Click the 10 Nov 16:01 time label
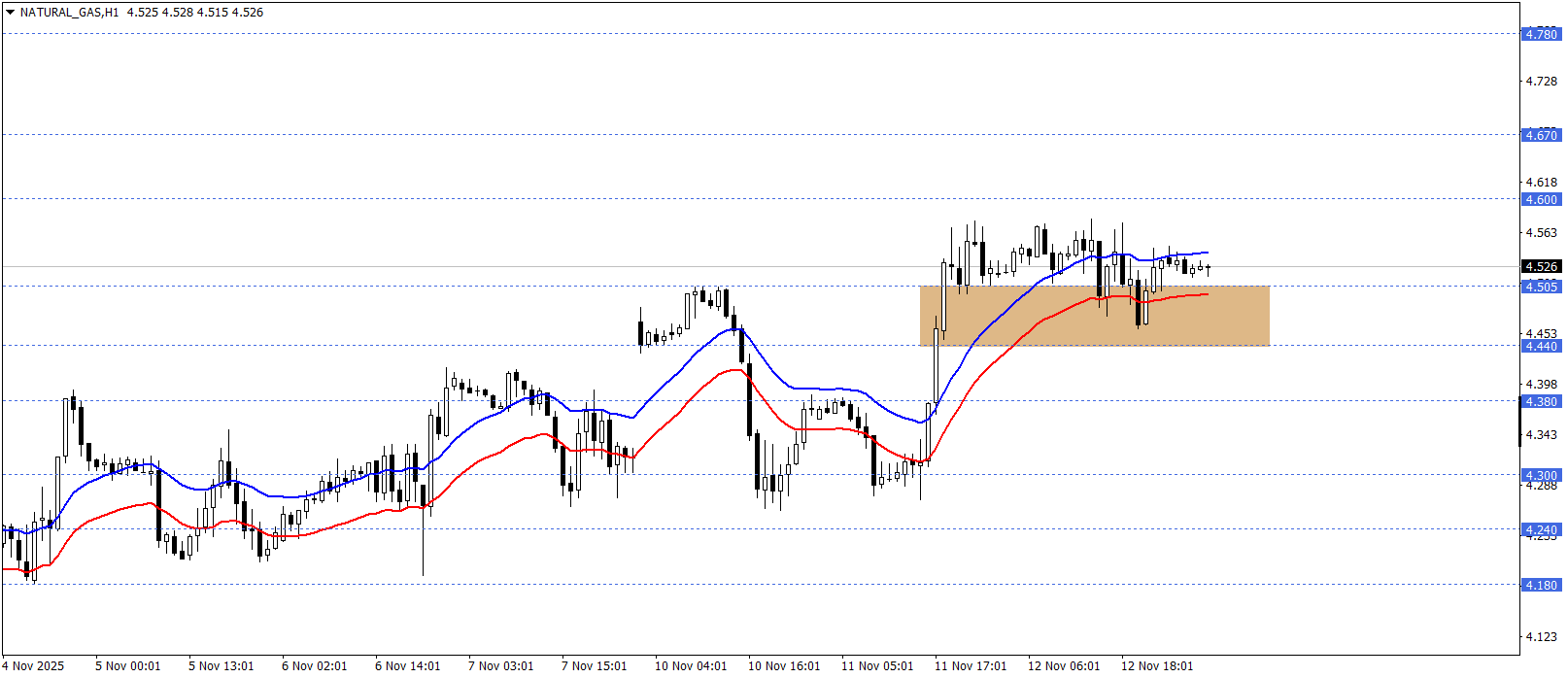1568x678 pixels. pyautogui.click(x=783, y=665)
